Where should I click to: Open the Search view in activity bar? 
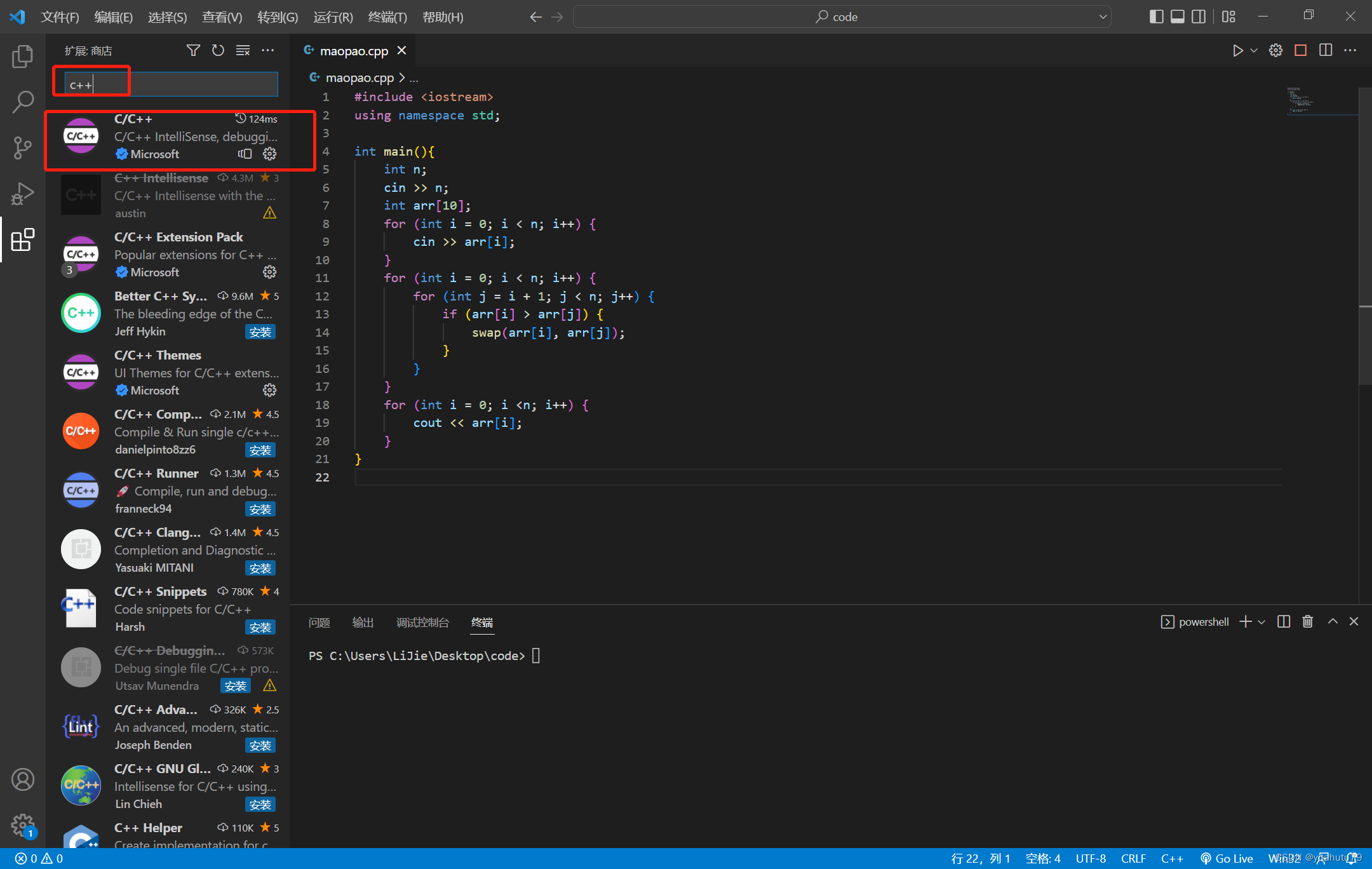[23, 102]
